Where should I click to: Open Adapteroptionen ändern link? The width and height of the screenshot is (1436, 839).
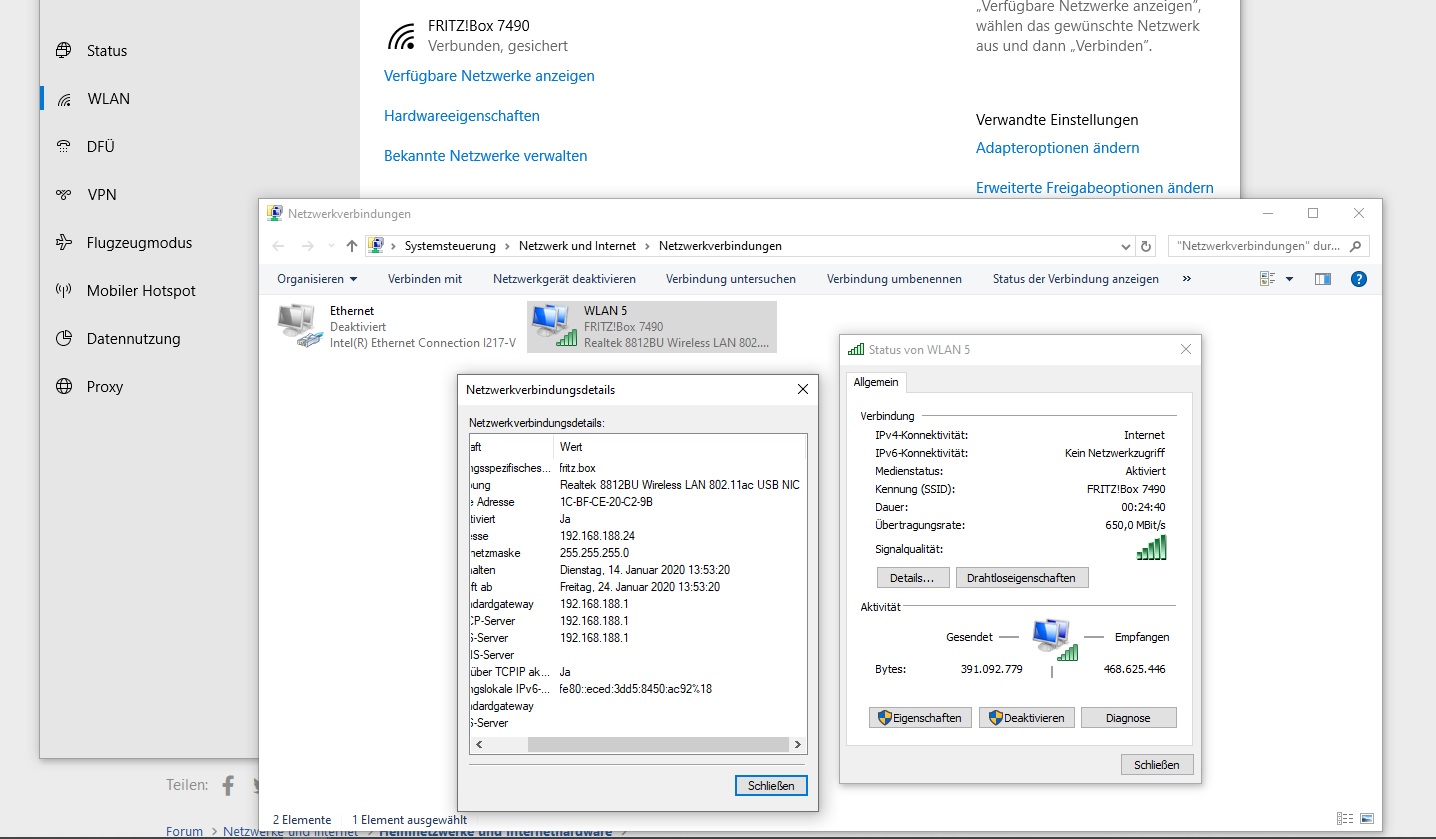click(1058, 148)
